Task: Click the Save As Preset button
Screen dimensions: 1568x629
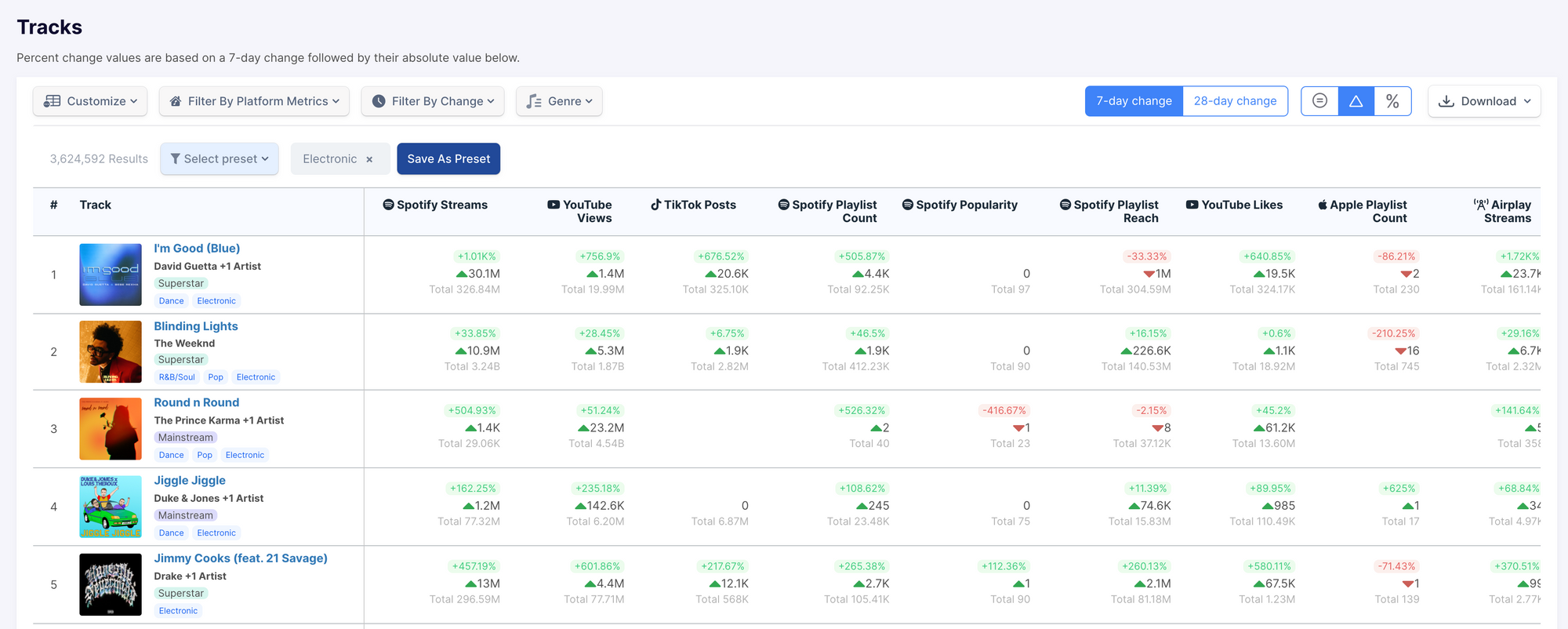Action: coord(448,159)
